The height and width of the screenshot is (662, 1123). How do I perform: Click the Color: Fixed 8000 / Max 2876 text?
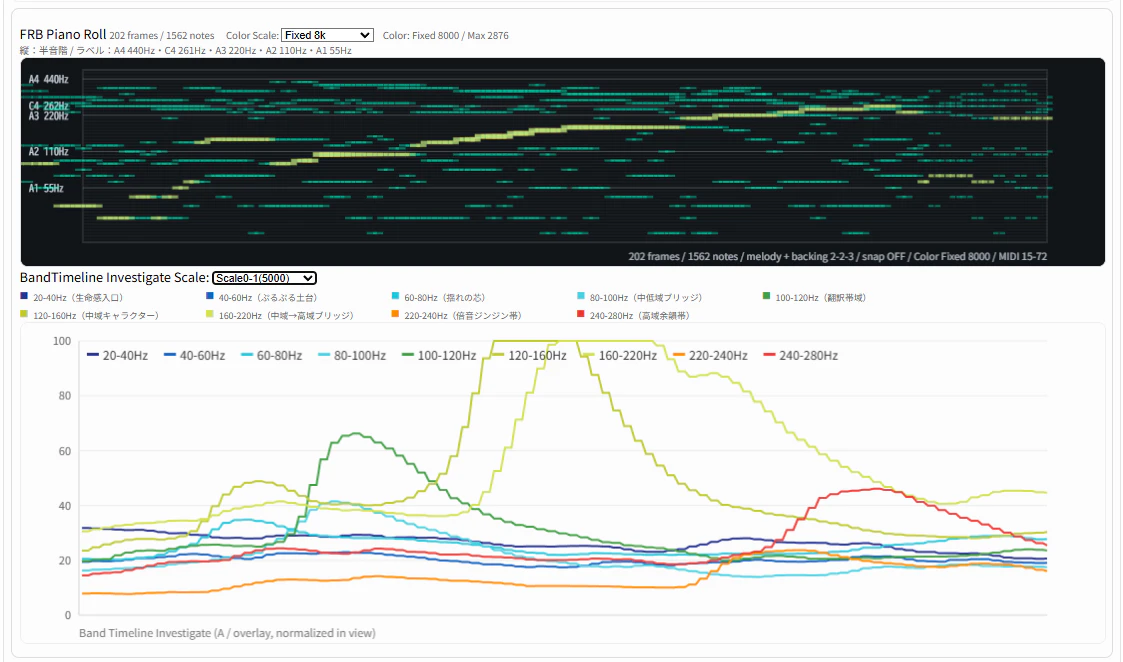pos(445,35)
